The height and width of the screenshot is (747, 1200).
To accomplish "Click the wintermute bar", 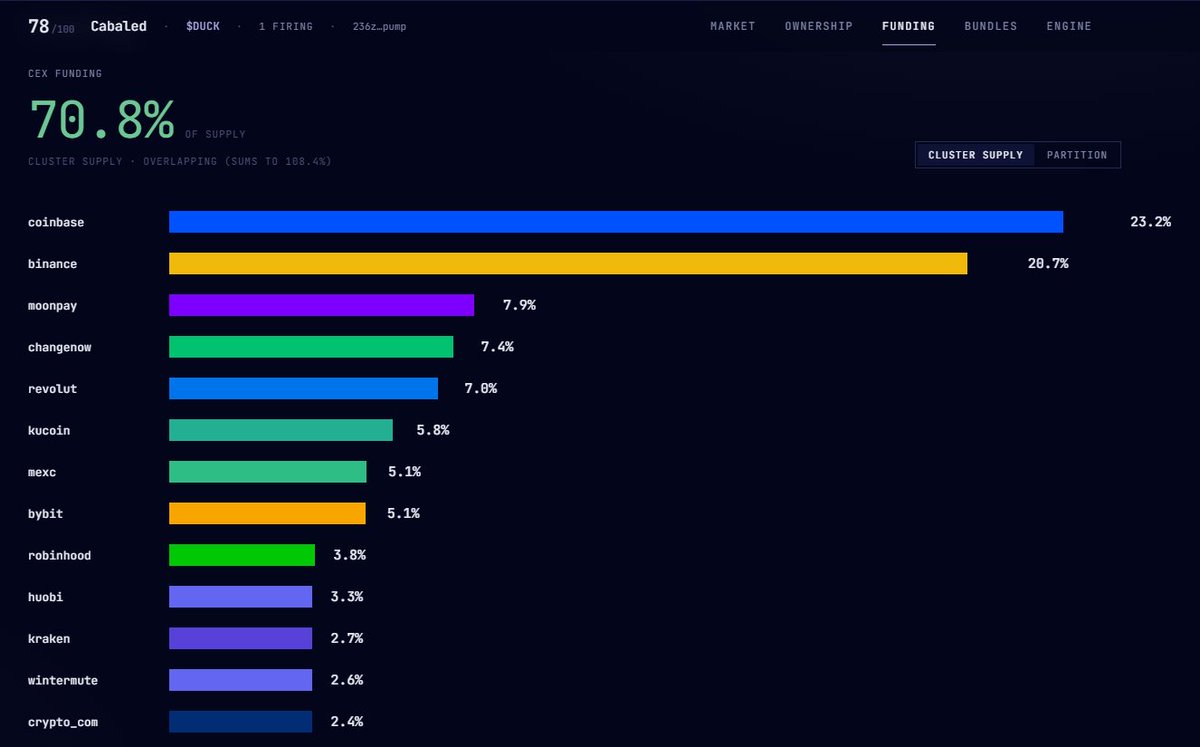I will point(240,680).
